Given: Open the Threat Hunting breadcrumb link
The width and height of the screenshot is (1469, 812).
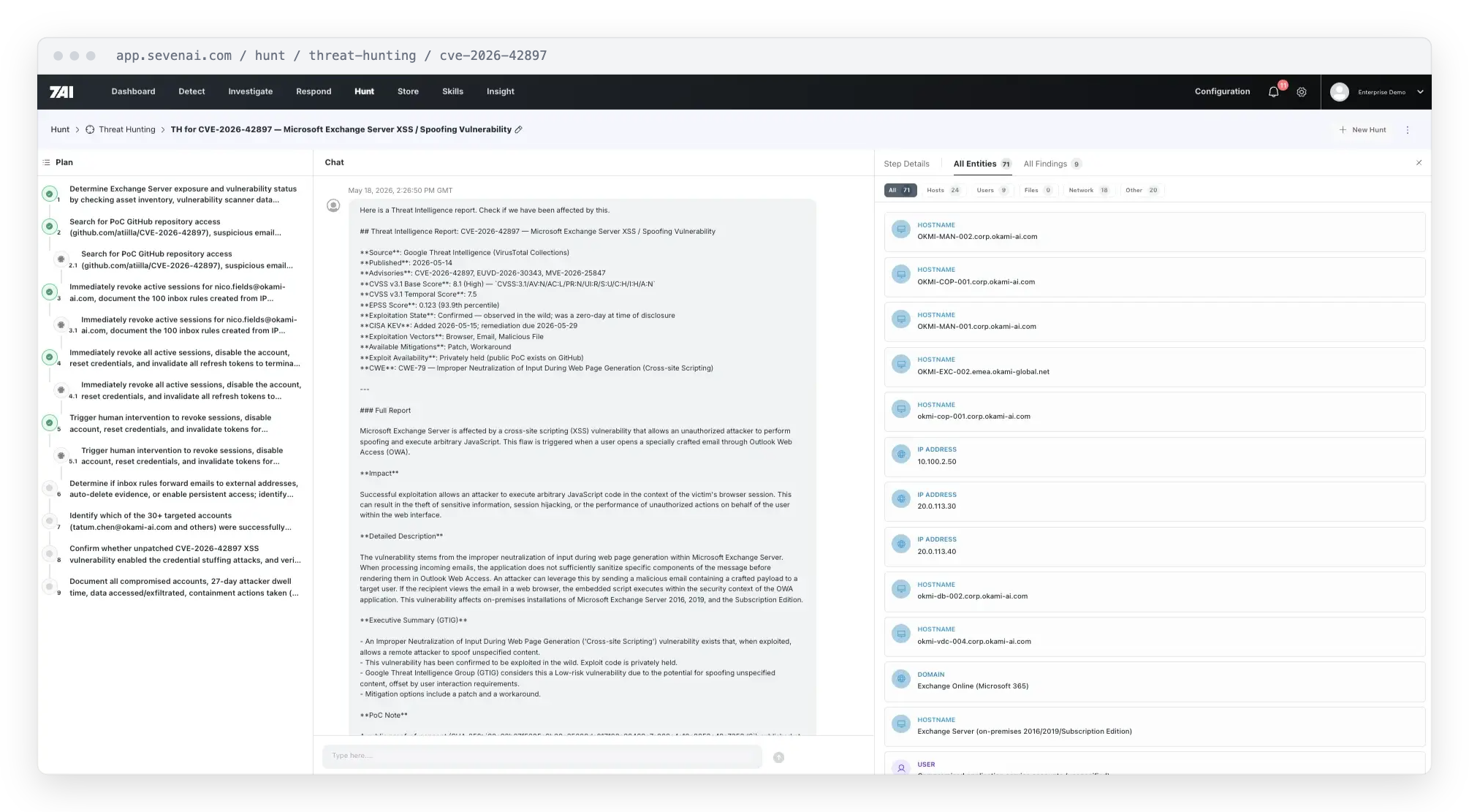Looking at the screenshot, I should [x=127, y=129].
